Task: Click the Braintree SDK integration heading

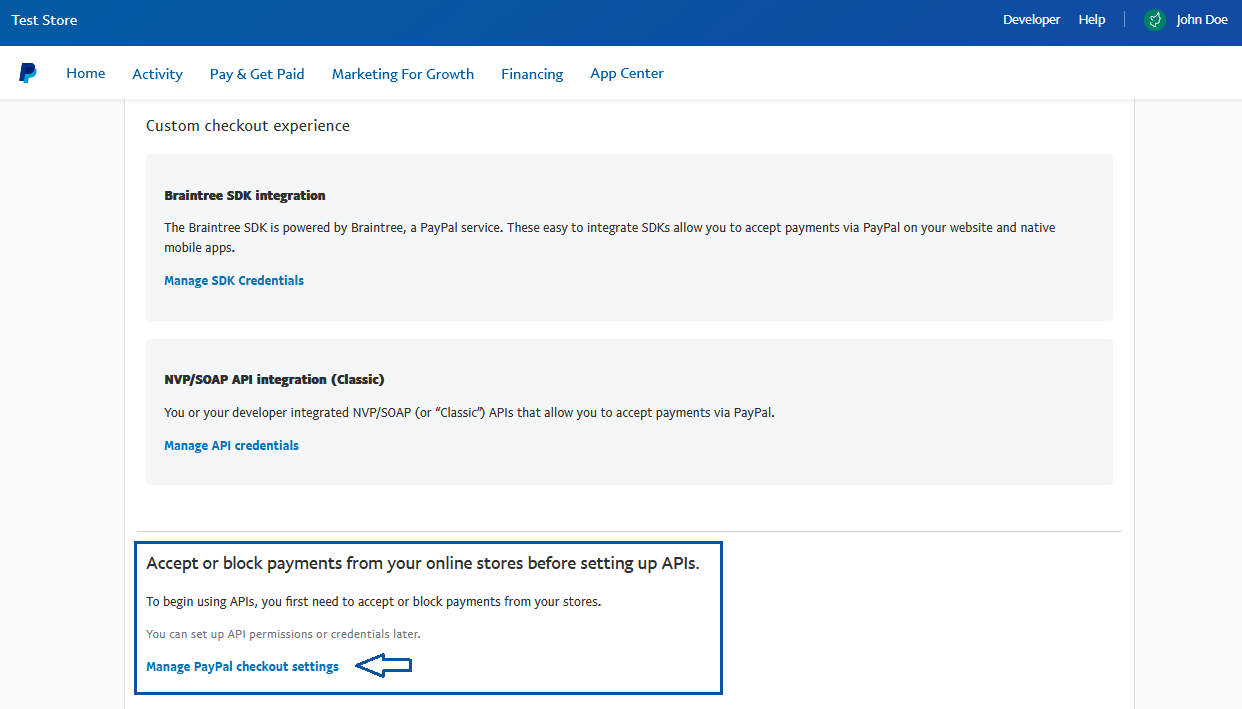Action: tap(245, 195)
